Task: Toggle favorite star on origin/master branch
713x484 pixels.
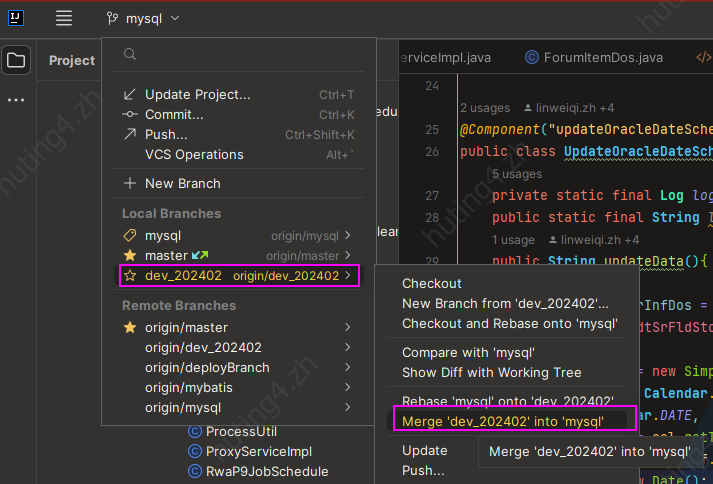Action: click(x=129, y=327)
